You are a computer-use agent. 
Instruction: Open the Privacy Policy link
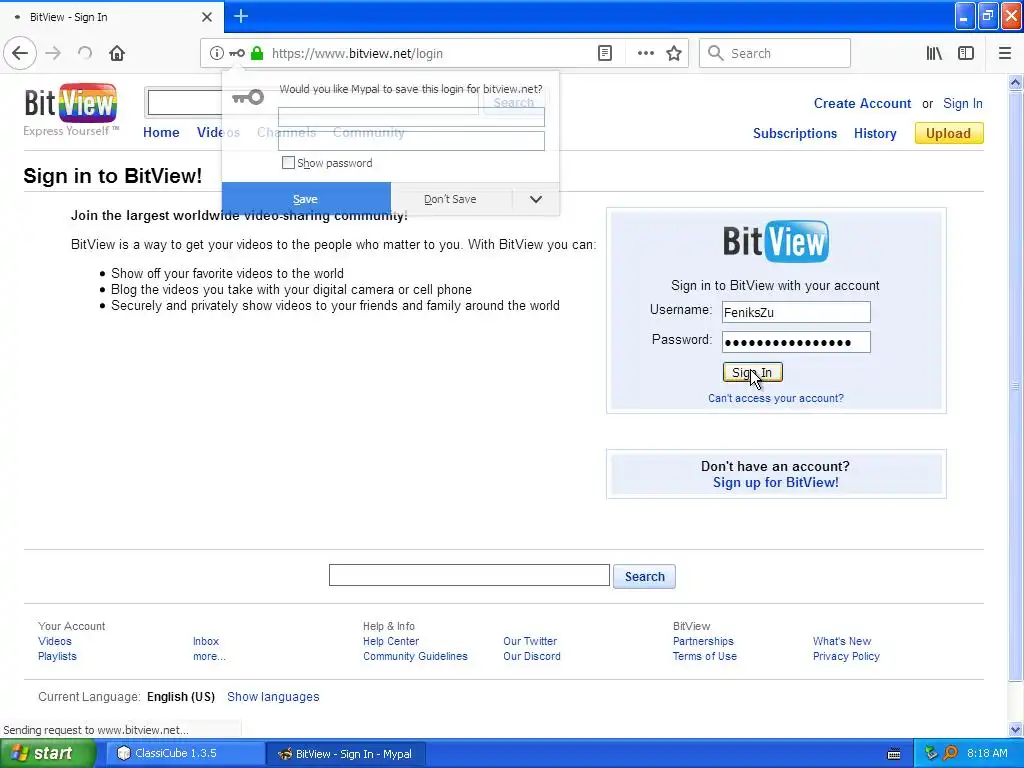coord(846,656)
